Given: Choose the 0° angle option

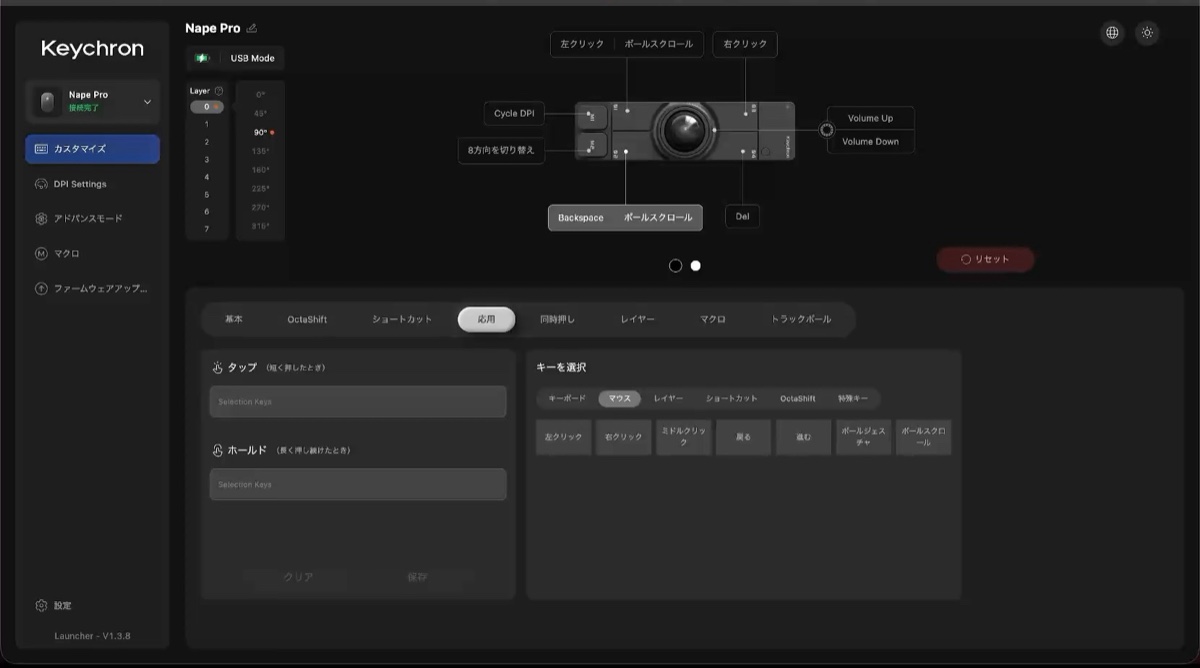Looking at the screenshot, I should tap(261, 95).
